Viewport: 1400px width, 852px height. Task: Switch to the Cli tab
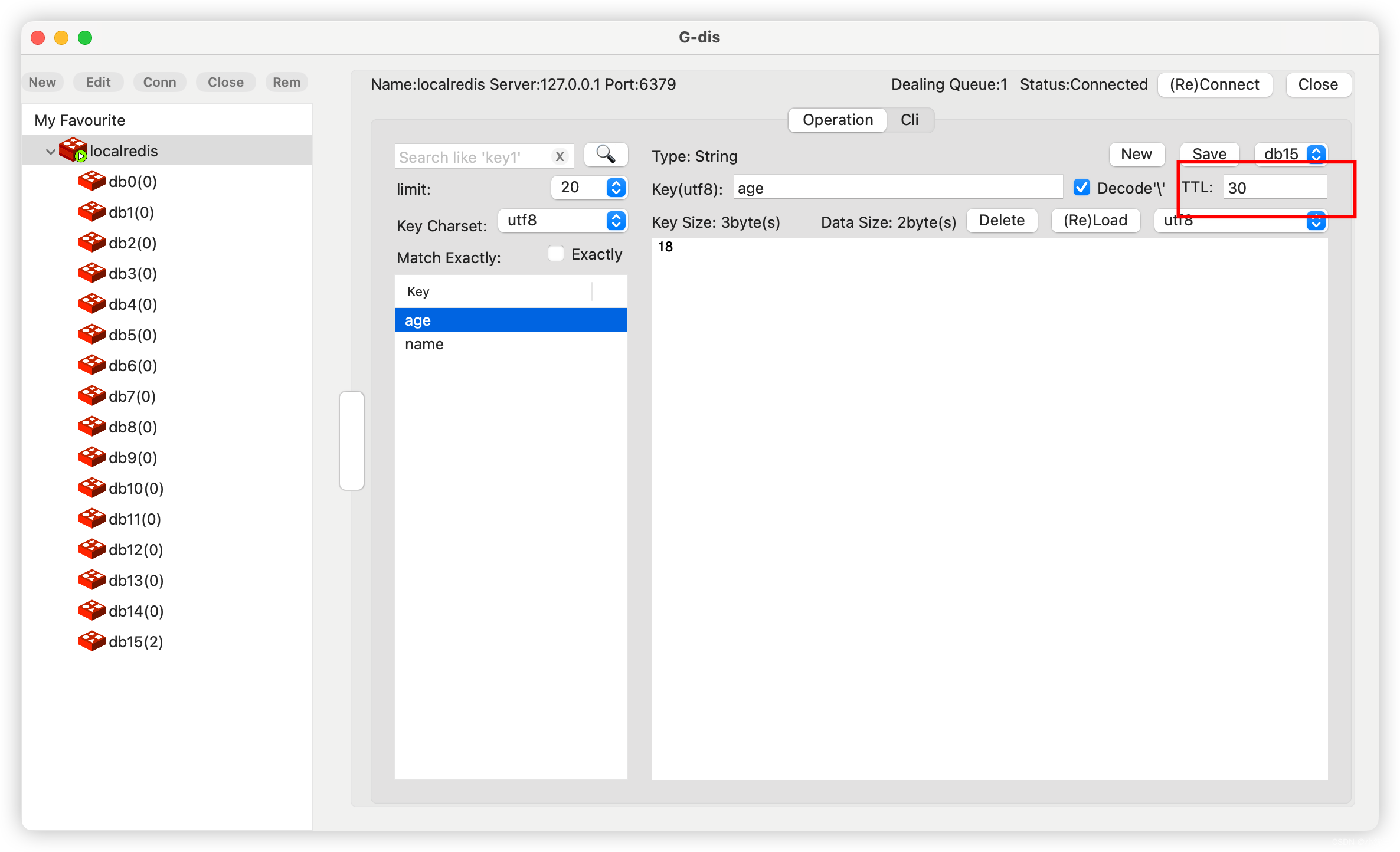click(x=910, y=120)
